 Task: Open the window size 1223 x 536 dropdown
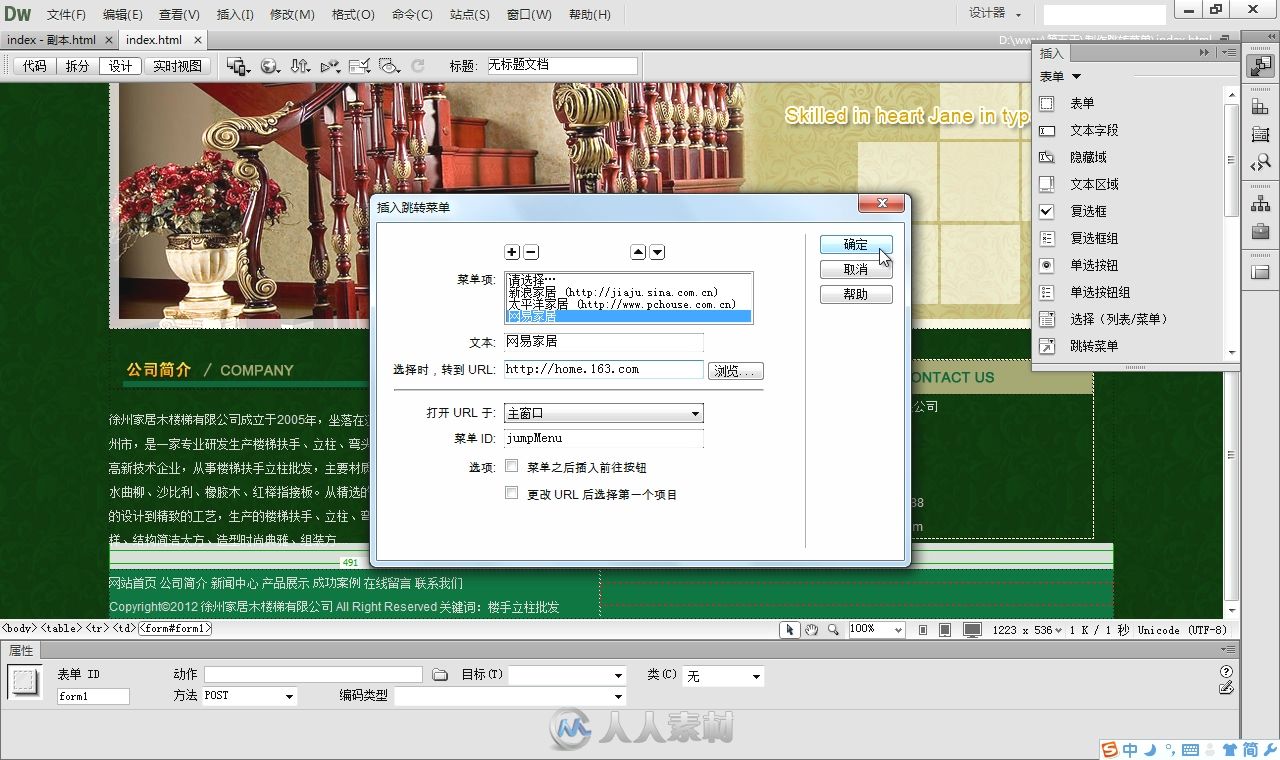1025,630
